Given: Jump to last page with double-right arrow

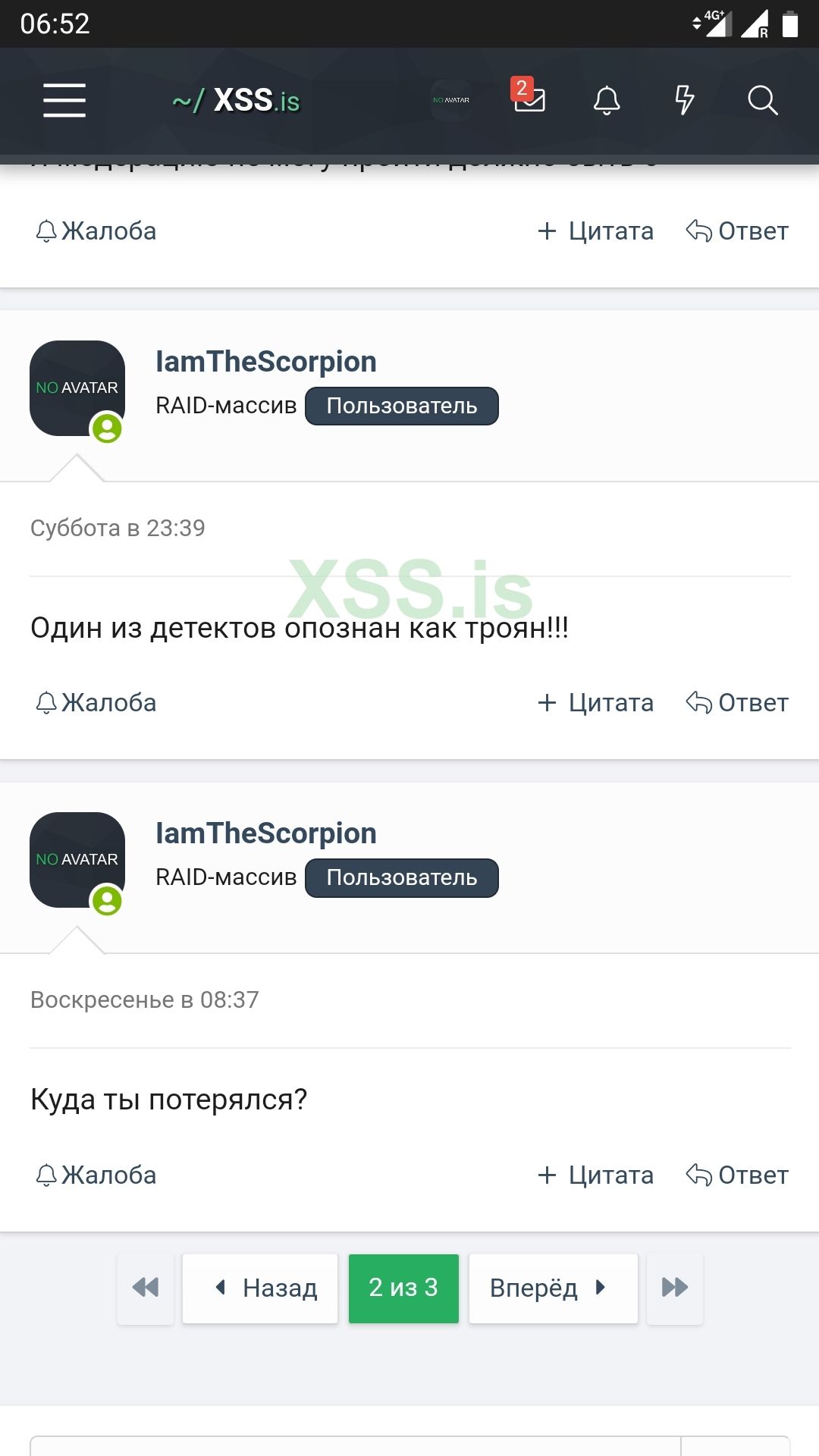Looking at the screenshot, I should pos(674,1288).
